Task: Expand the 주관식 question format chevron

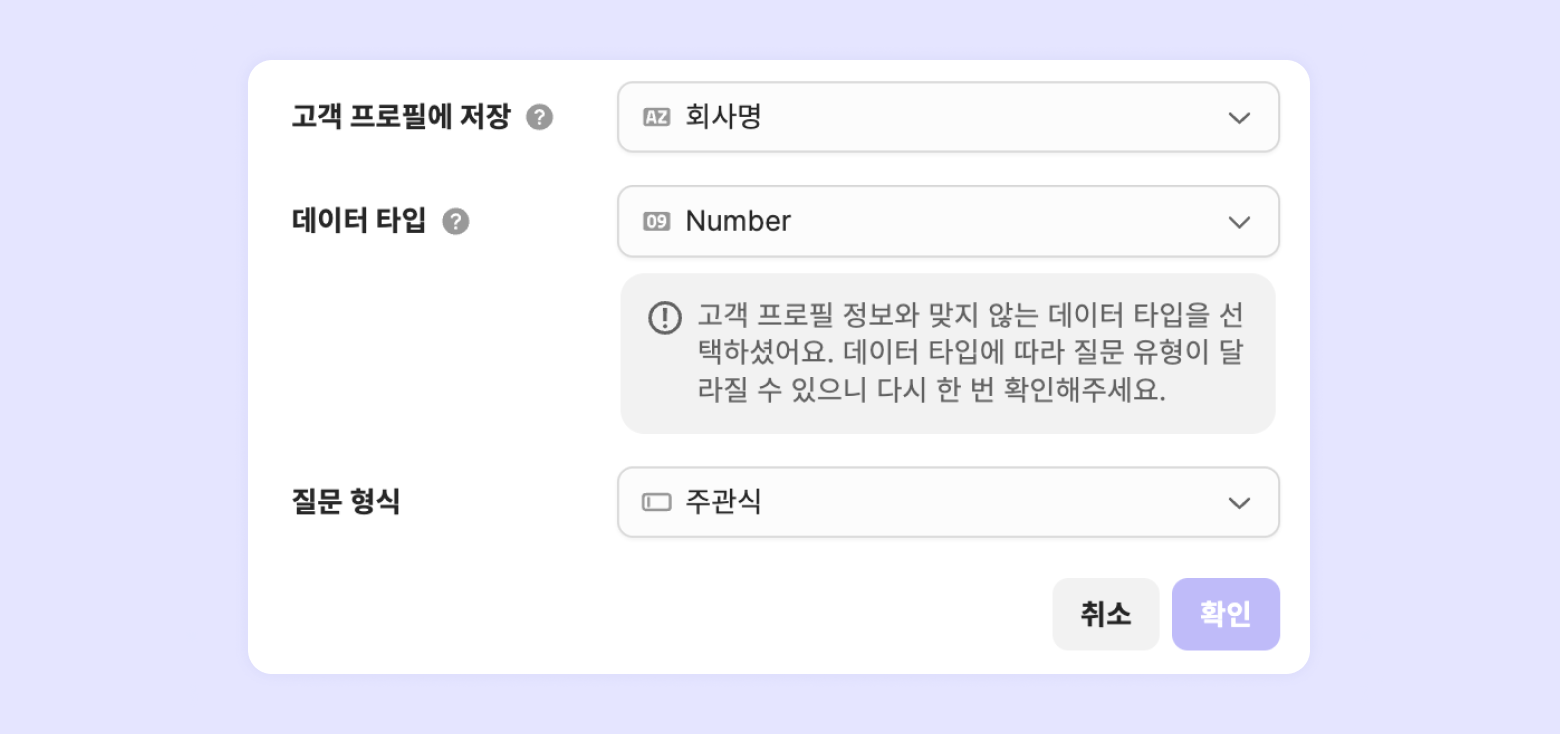Action: [1239, 502]
